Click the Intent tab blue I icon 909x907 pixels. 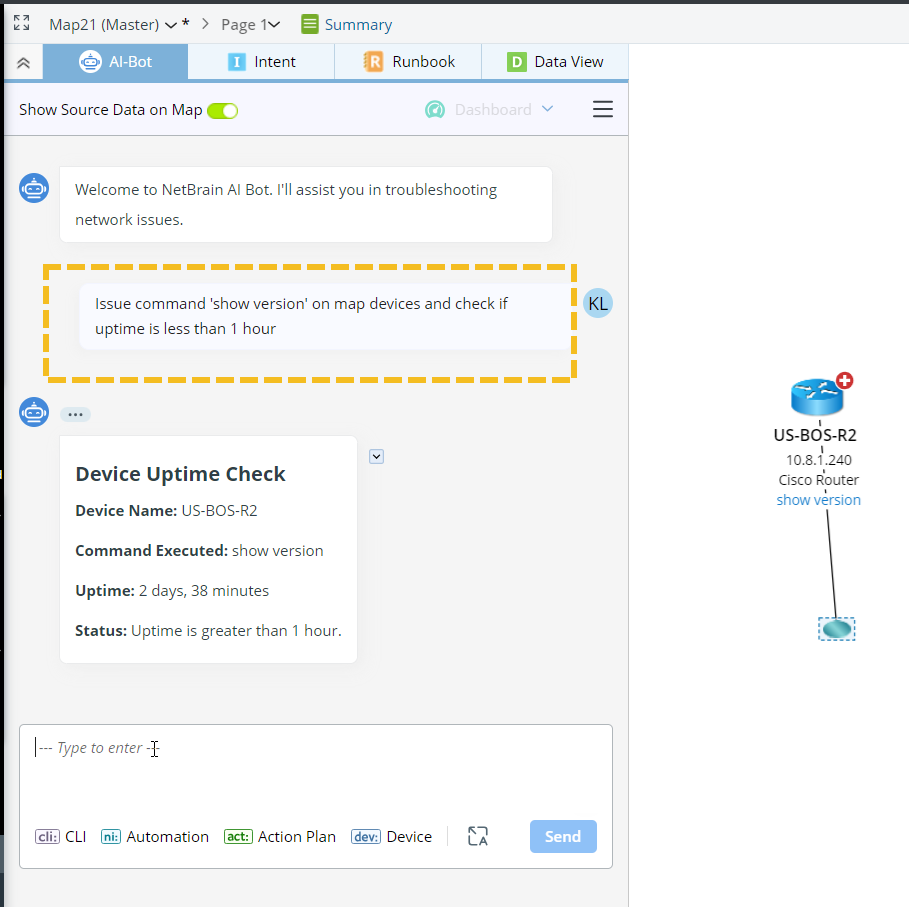[237, 61]
